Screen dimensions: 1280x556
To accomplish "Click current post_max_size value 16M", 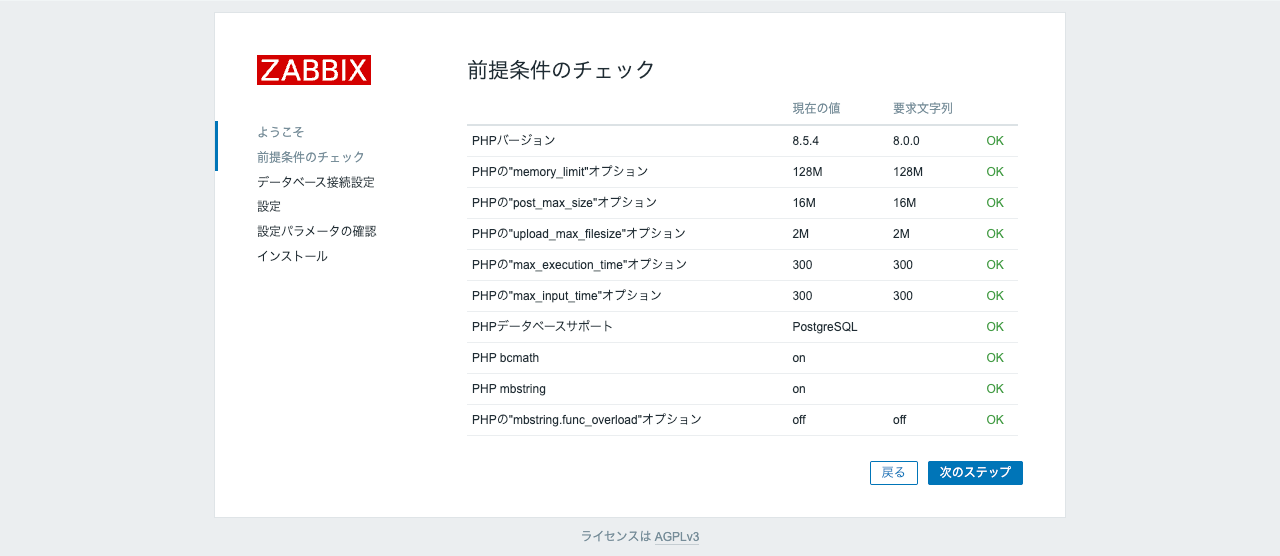I will (804, 203).
